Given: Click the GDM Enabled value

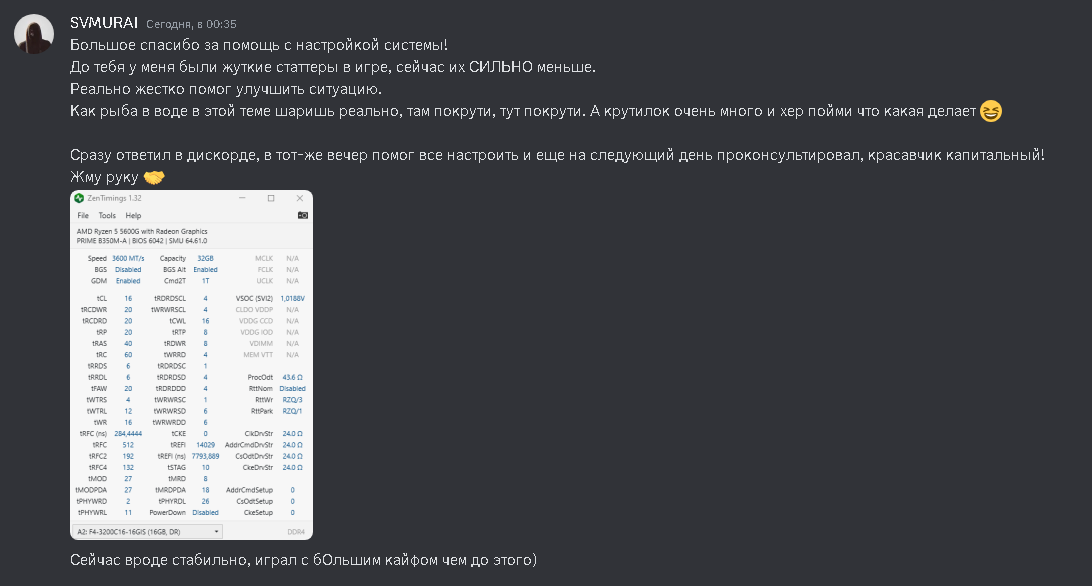Looking at the screenshot, I should 128,281.
